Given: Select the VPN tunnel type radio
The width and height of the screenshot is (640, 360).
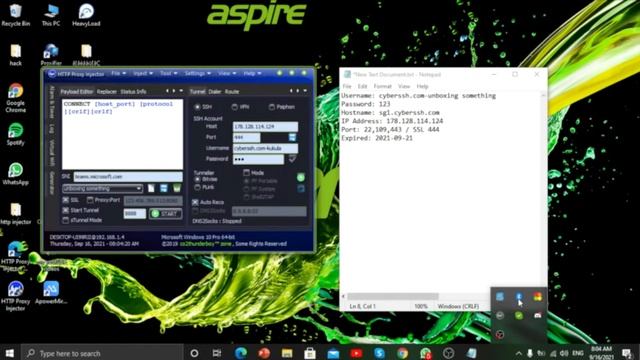Looking at the screenshot, I should pyautogui.click(x=235, y=107).
